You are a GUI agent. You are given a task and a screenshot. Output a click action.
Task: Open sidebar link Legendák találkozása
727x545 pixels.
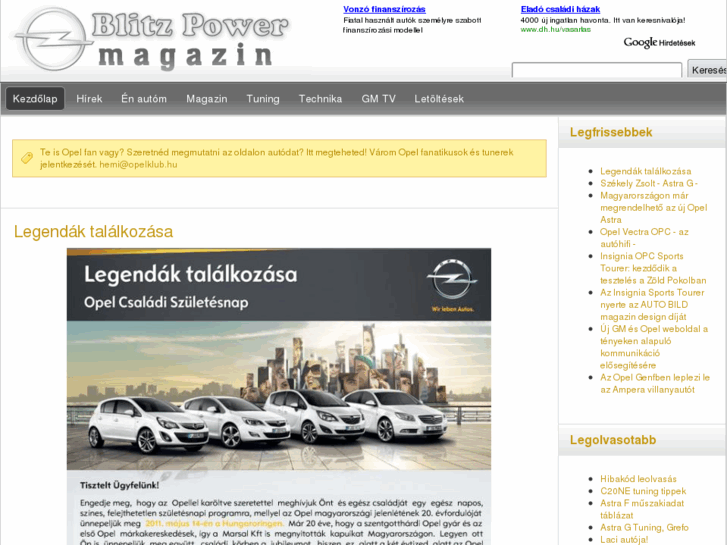[x=645, y=171]
